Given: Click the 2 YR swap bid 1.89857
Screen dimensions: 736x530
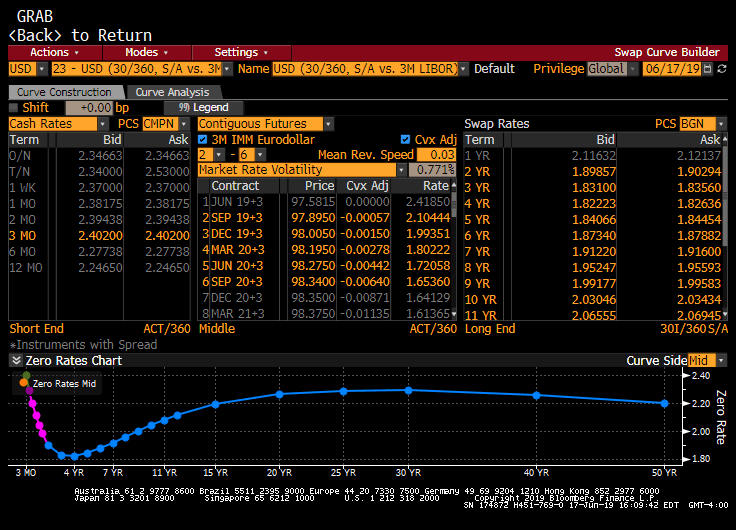Looking at the screenshot, I should 594,172.
